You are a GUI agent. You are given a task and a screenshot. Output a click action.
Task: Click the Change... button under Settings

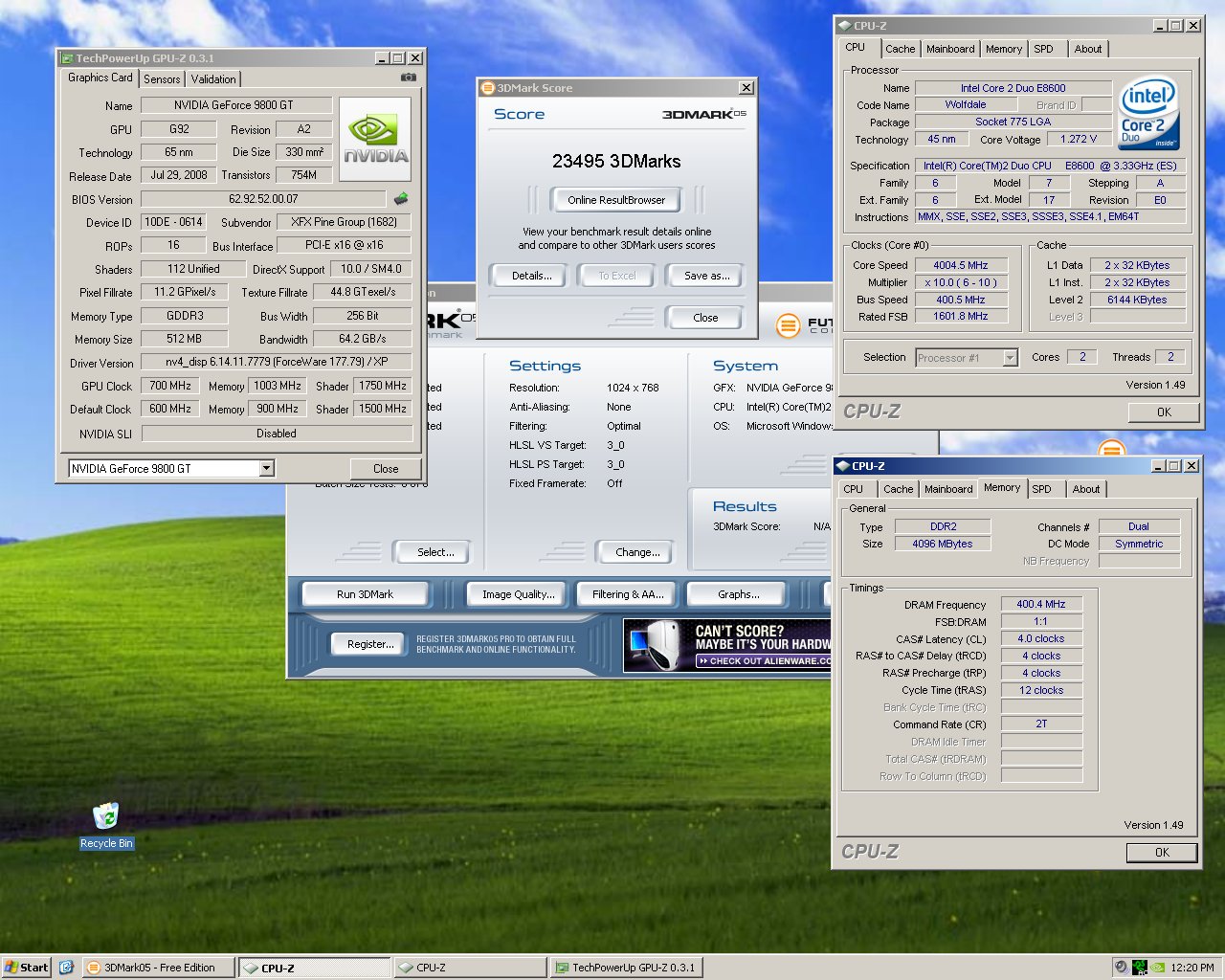point(637,552)
